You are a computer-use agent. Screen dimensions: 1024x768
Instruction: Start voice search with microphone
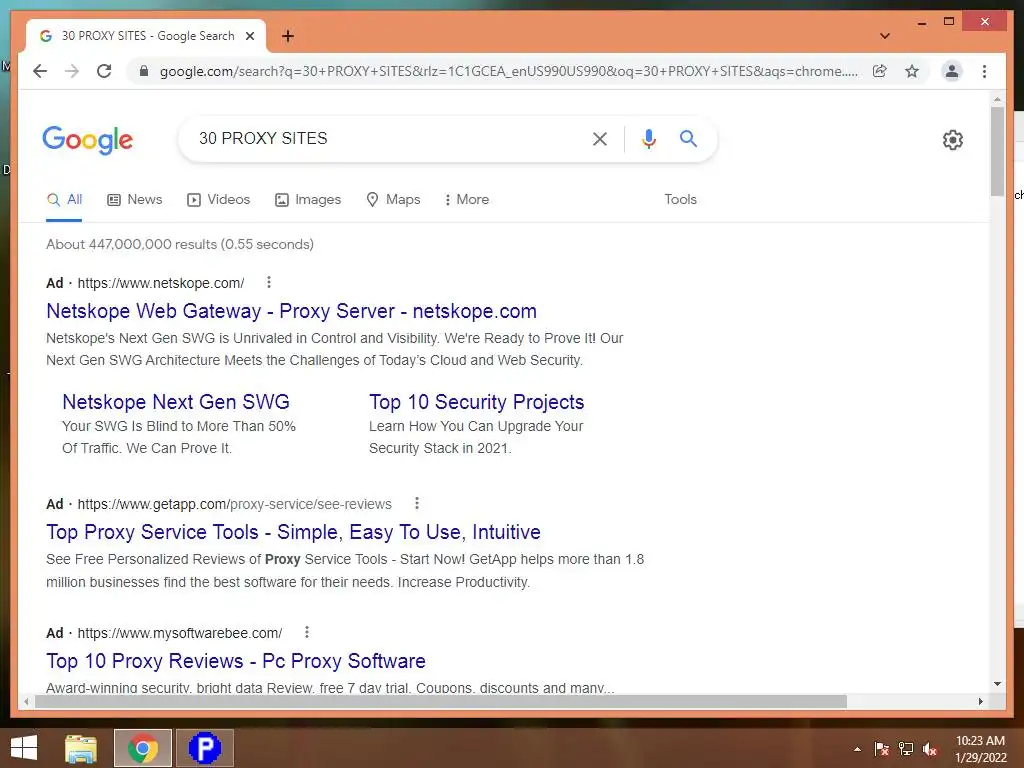[x=648, y=138]
